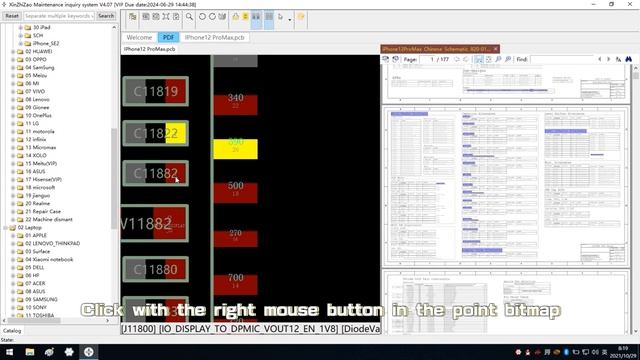Click the PDF zoom-in magnifier icon
The image size is (640, 360).
(508, 59)
